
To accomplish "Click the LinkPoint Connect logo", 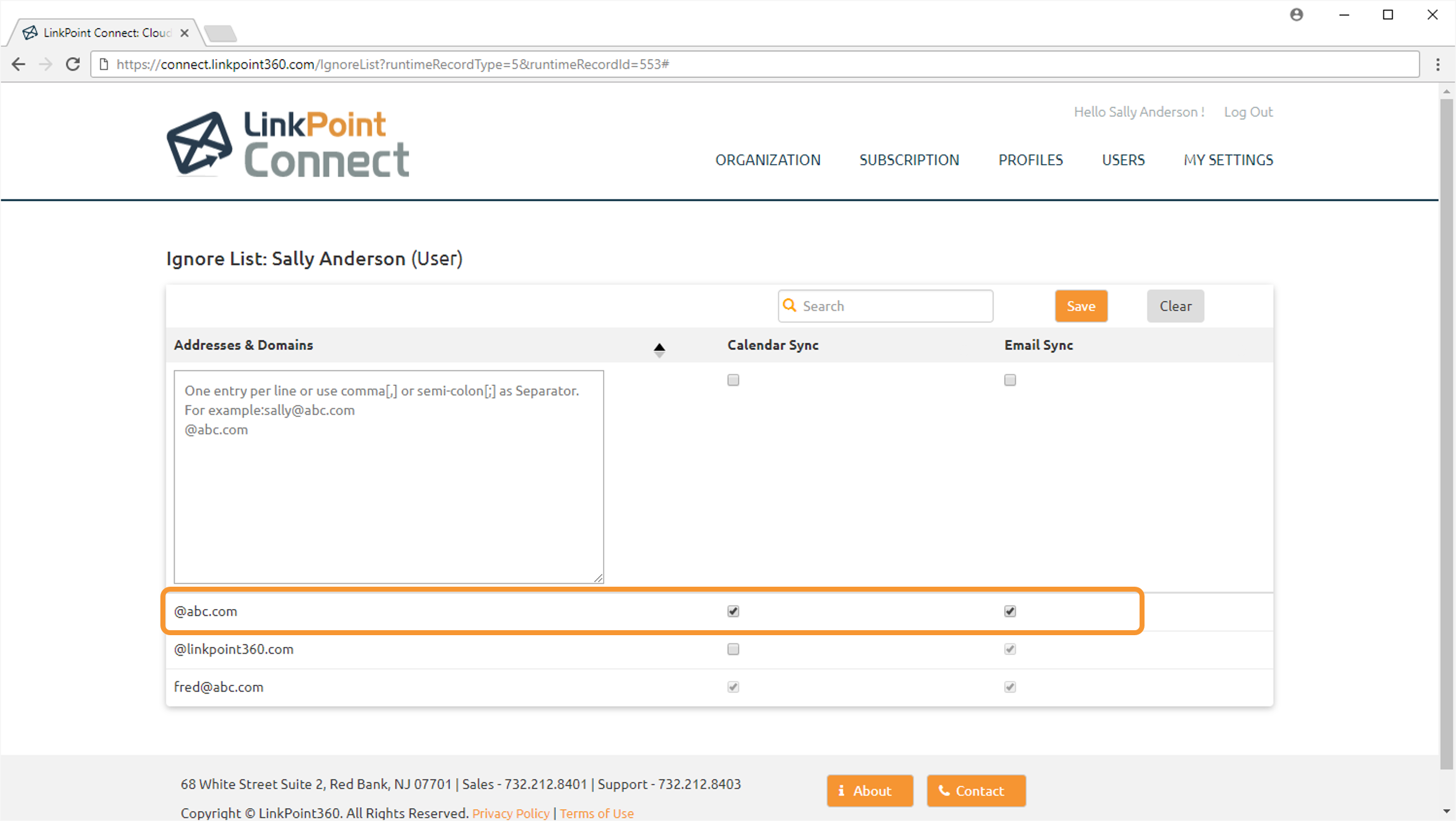I will [x=288, y=144].
